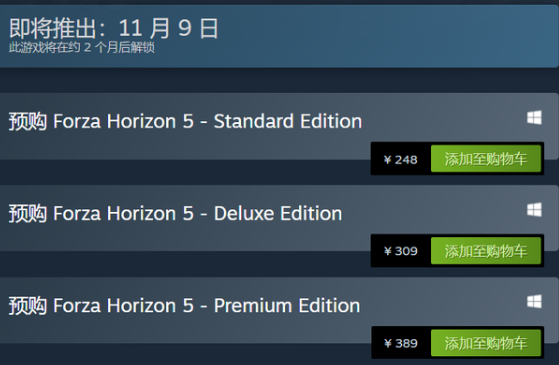559x365 pixels.
Task: Click 预购 text on Premium Edition row
Action: pos(27,306)
